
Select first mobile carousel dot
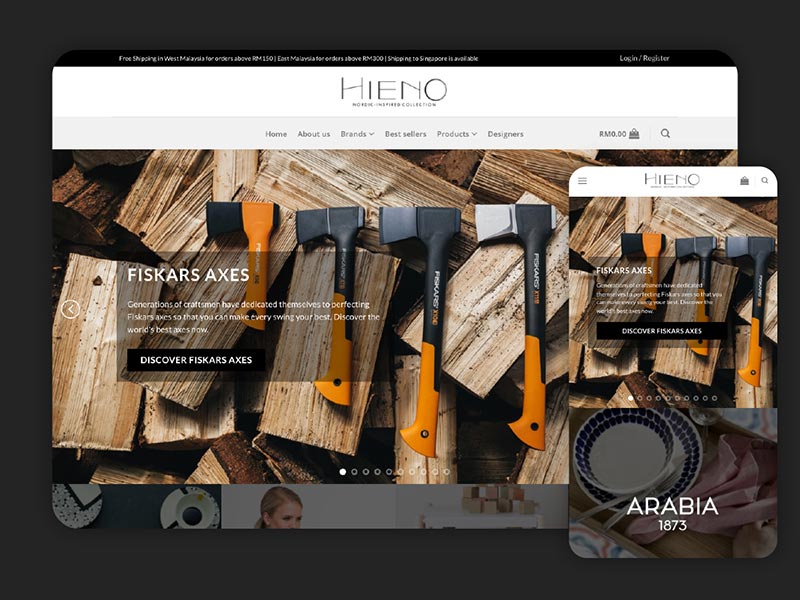point(631,398)
